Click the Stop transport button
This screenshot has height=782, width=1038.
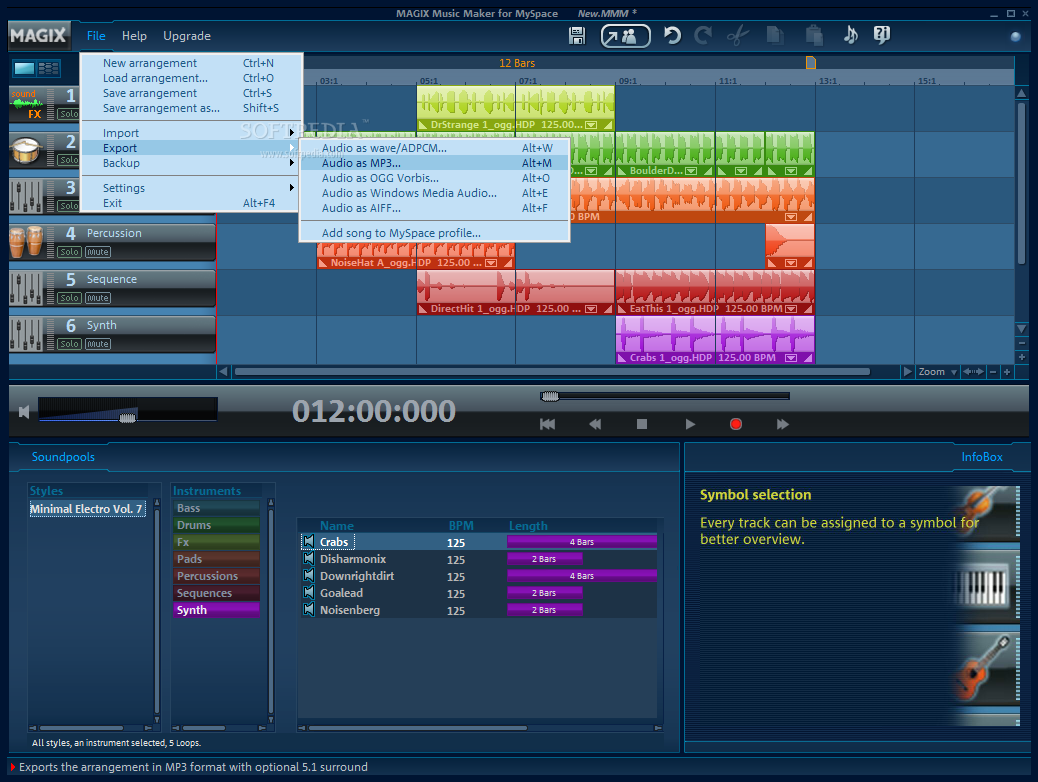click(641, 424)
